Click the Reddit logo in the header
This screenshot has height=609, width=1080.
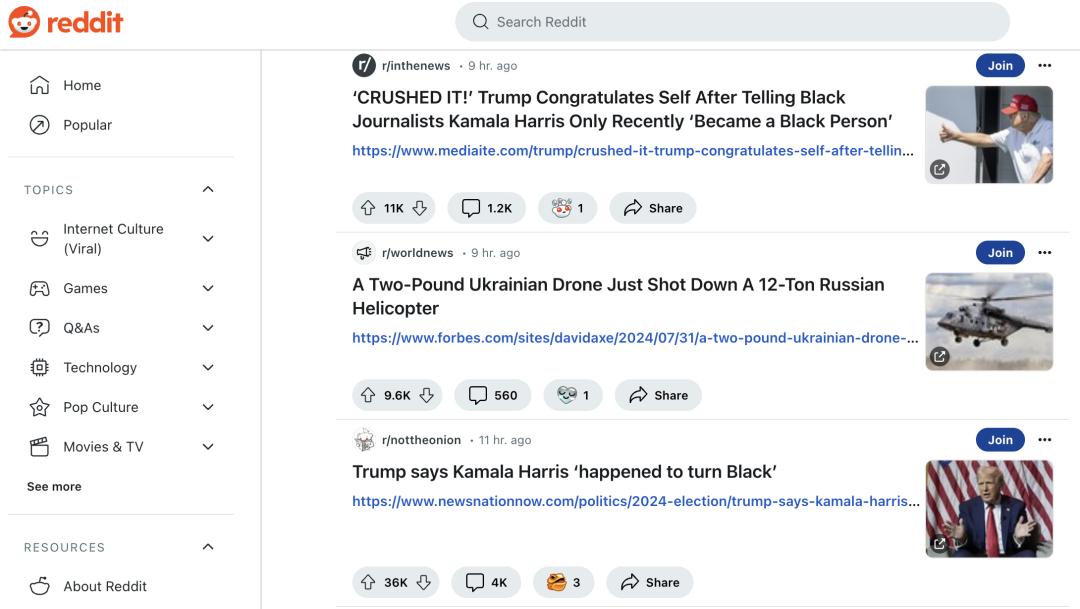[66, 22]
